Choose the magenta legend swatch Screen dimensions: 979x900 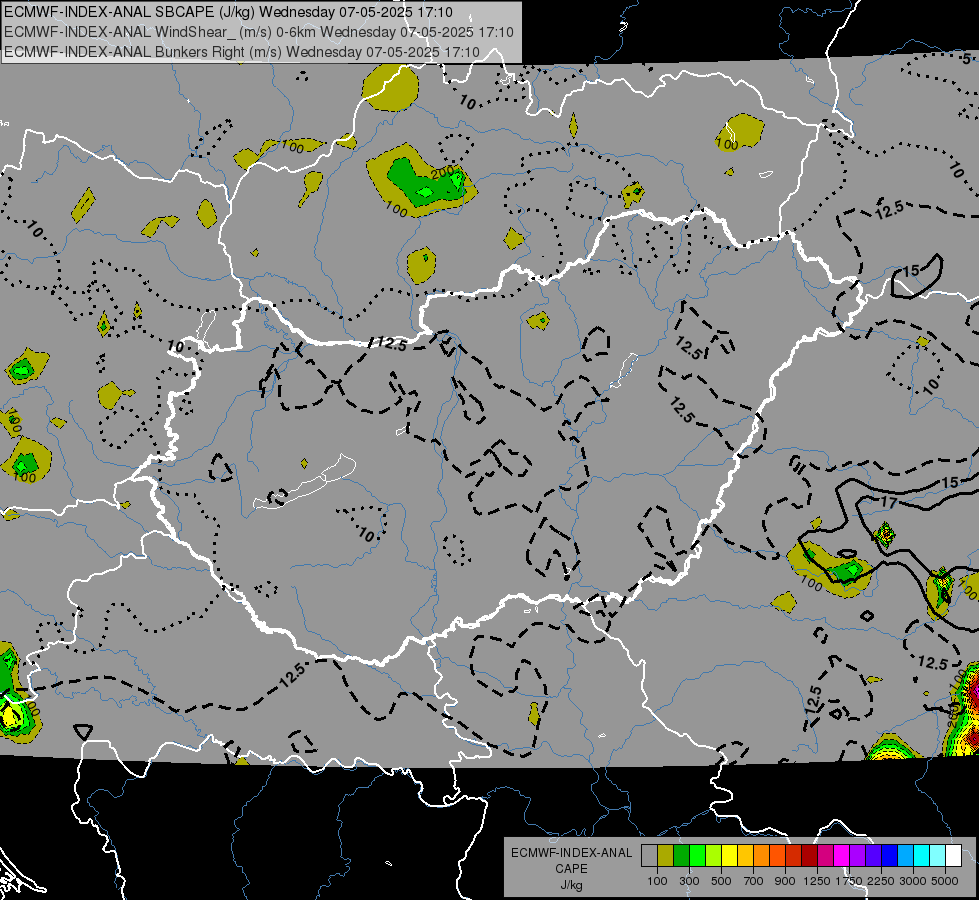tap(842, 856)
